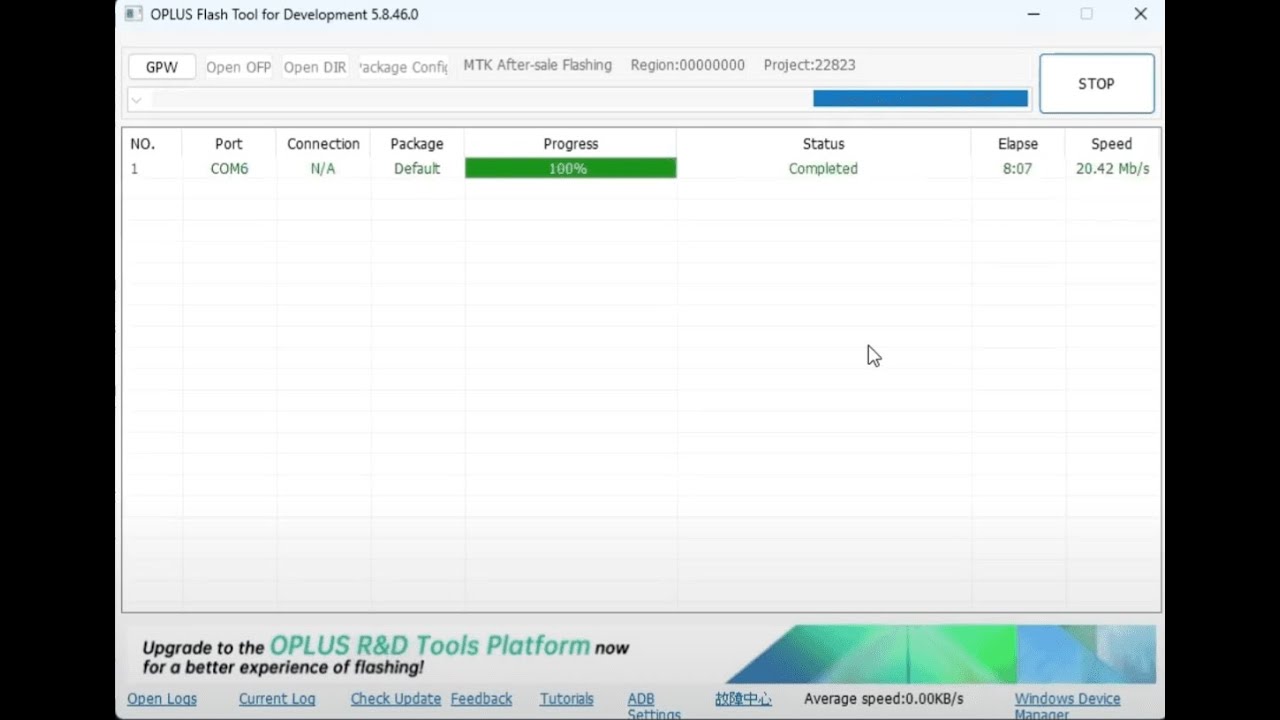Click the GPW button
1280x720 pixels.
pyautogui.click(x=162, y=67)
